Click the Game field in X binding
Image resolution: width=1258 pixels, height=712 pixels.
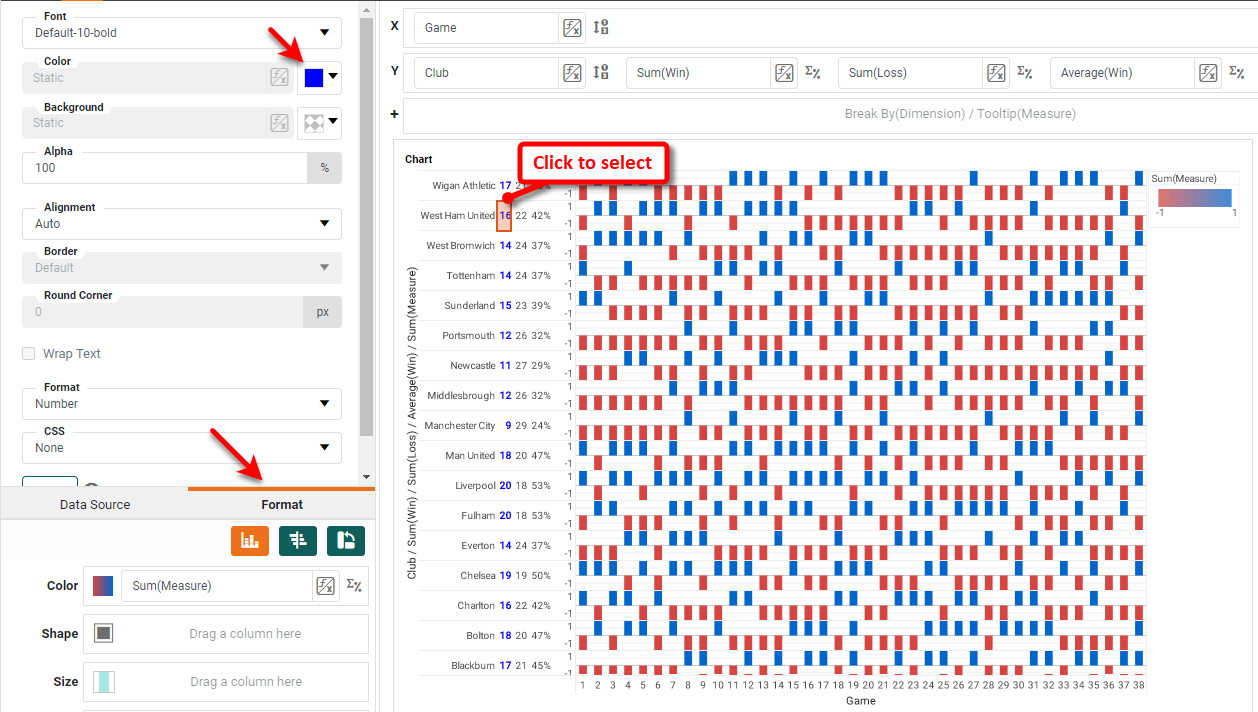point(486,28)
